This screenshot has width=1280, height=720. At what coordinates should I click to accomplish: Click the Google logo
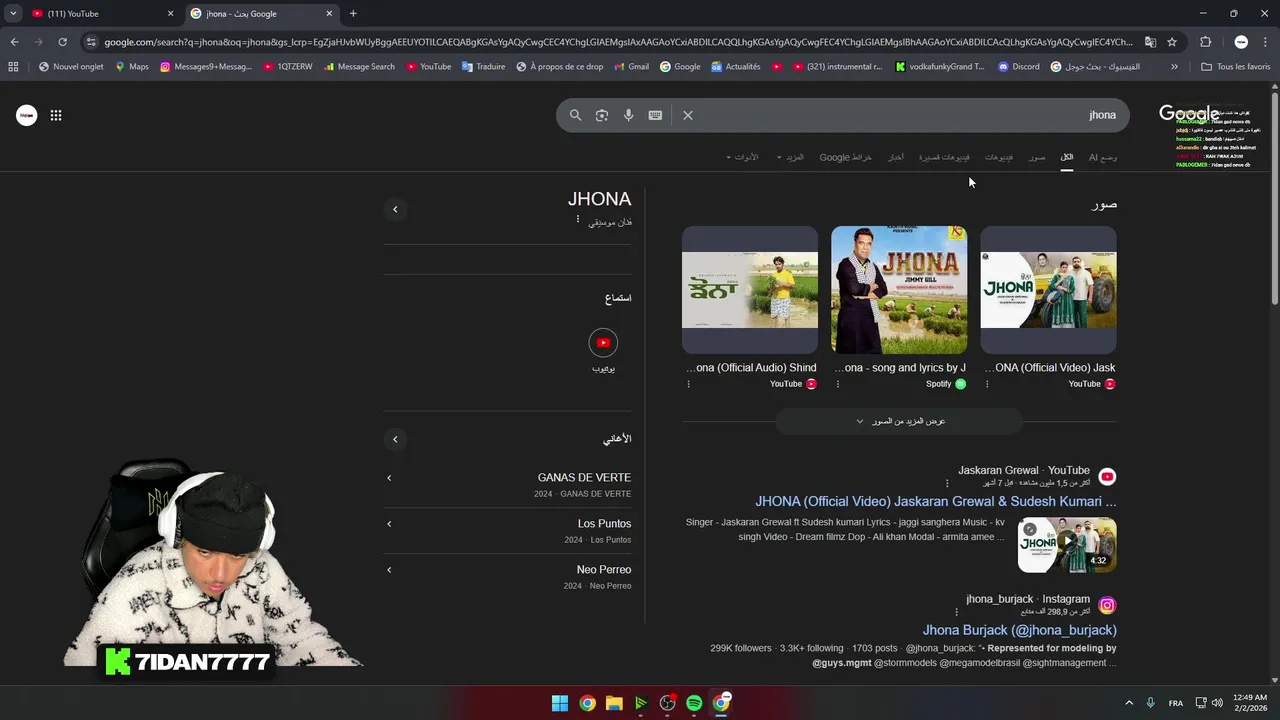(x=1189, y=113)
